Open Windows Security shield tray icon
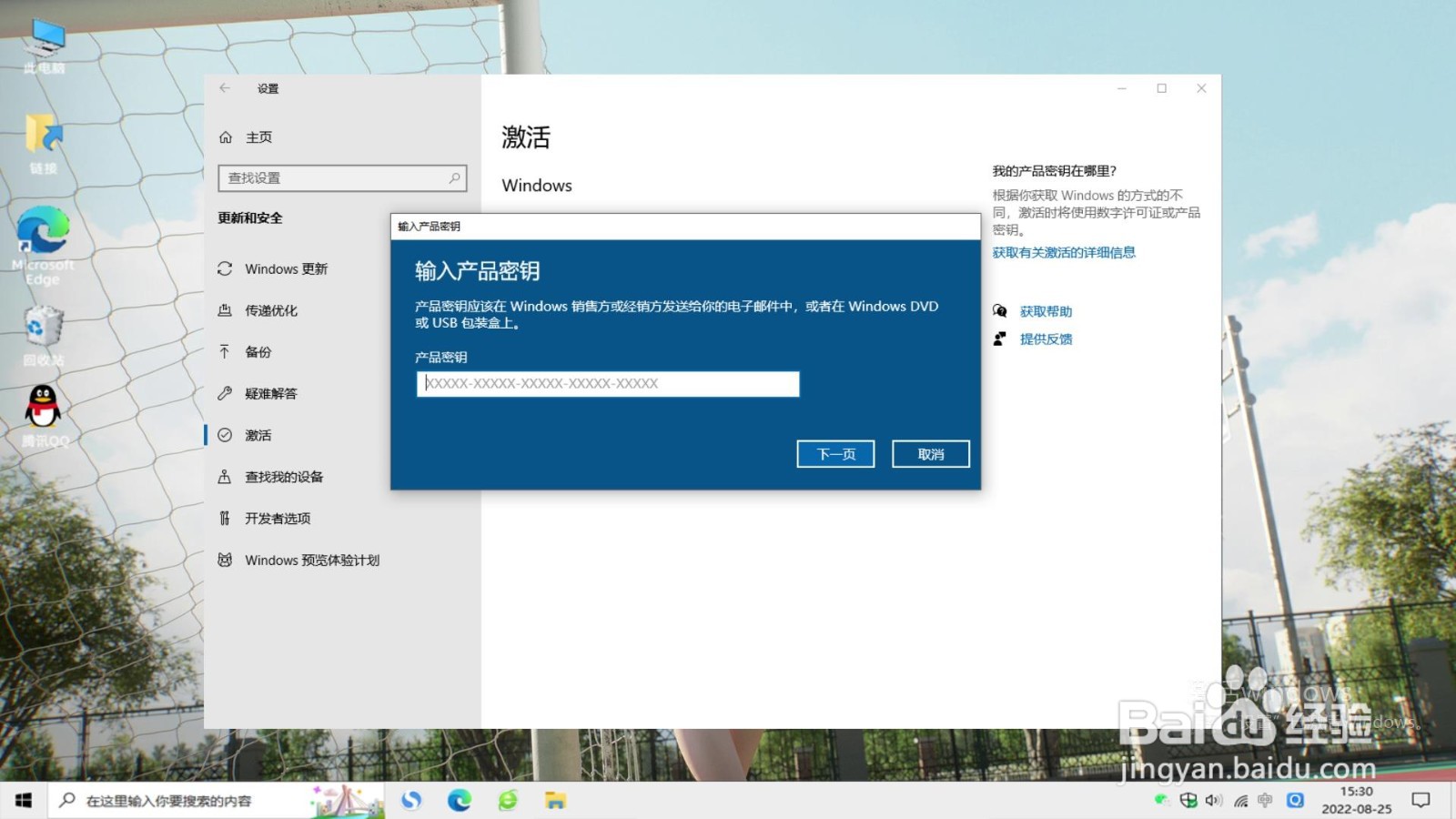 [x=1188, y=801]
